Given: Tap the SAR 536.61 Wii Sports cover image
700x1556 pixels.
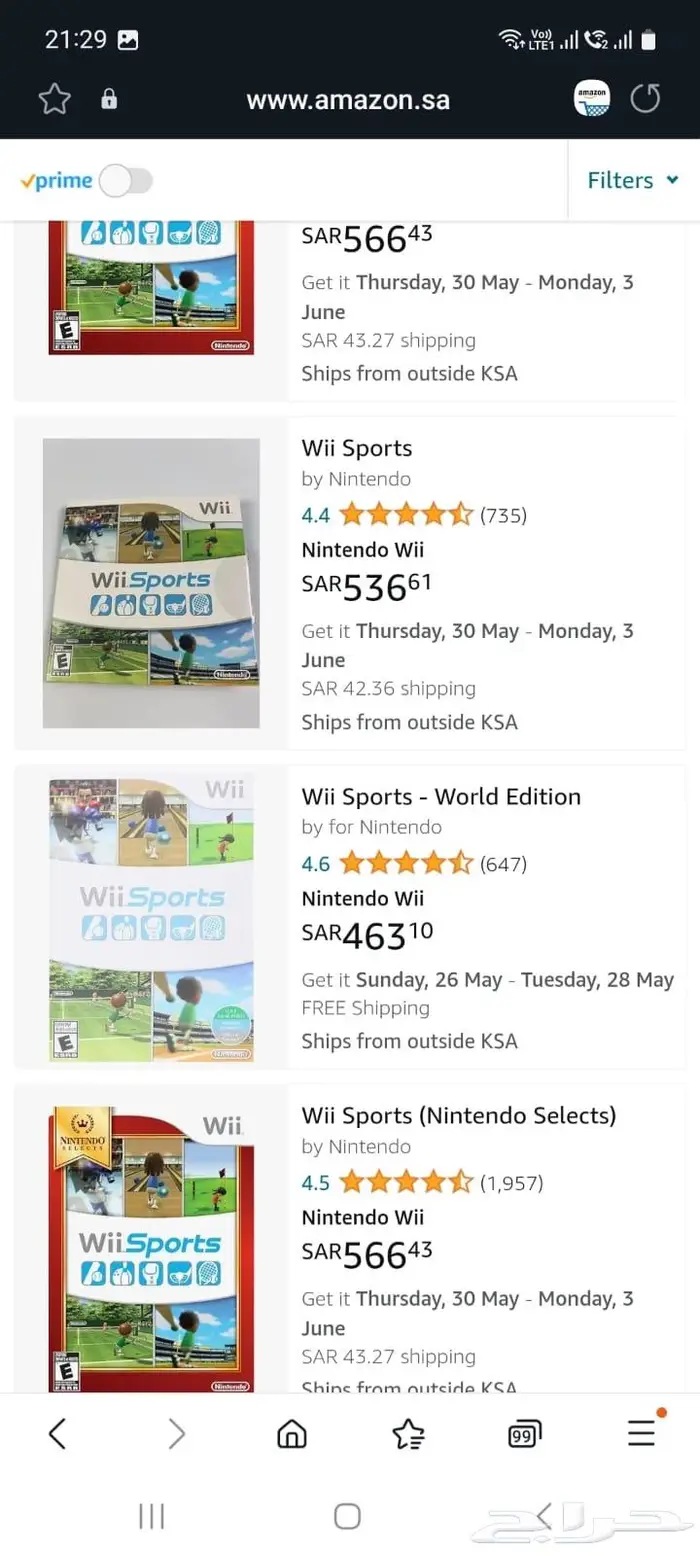Looking at the screenshot, I should click(151, 583).
